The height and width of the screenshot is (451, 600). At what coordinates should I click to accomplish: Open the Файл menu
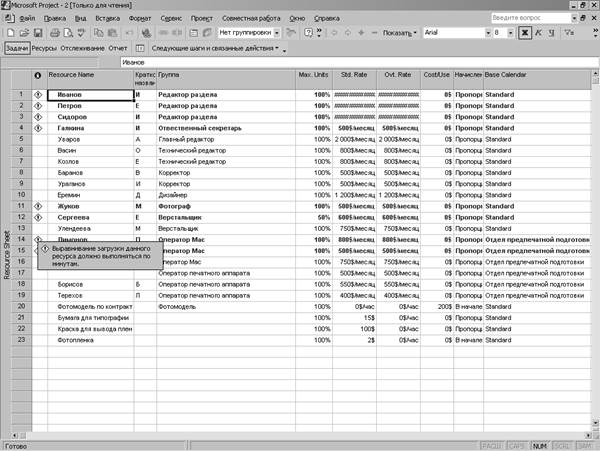[x=27, y=18]
